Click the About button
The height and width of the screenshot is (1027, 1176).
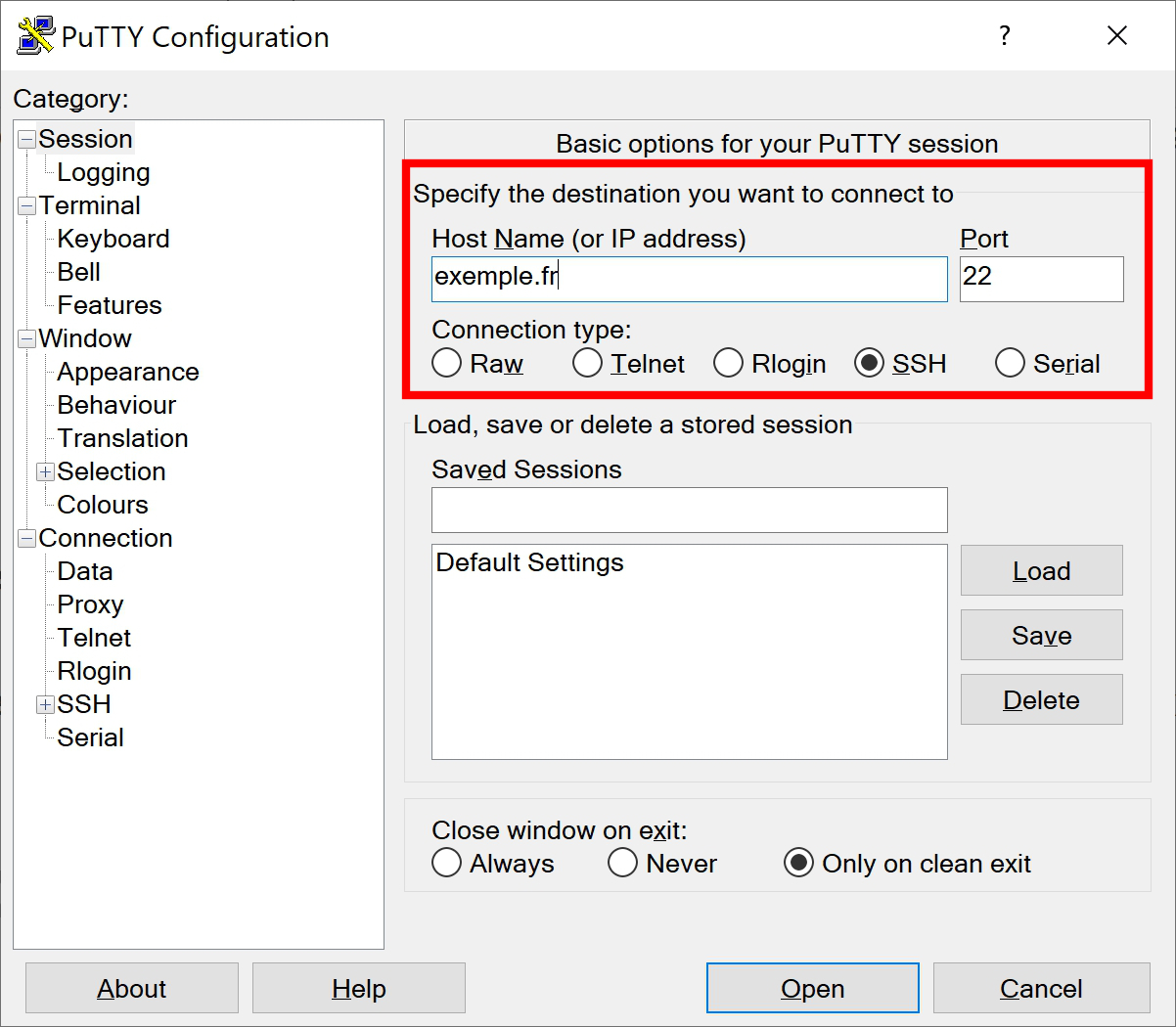click(x=132, y=988)
